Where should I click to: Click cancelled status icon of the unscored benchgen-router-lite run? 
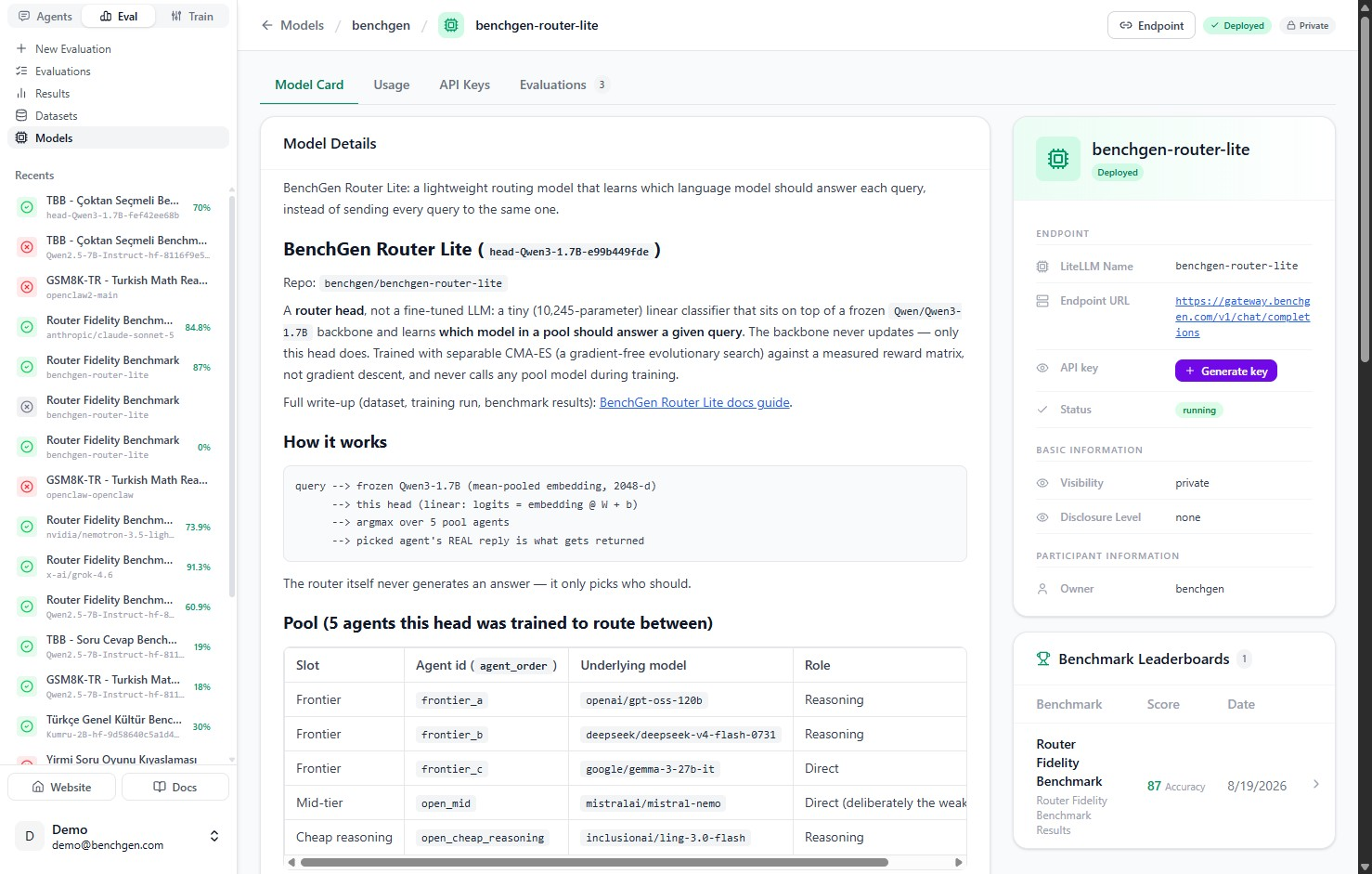click(x=27, y=407)
